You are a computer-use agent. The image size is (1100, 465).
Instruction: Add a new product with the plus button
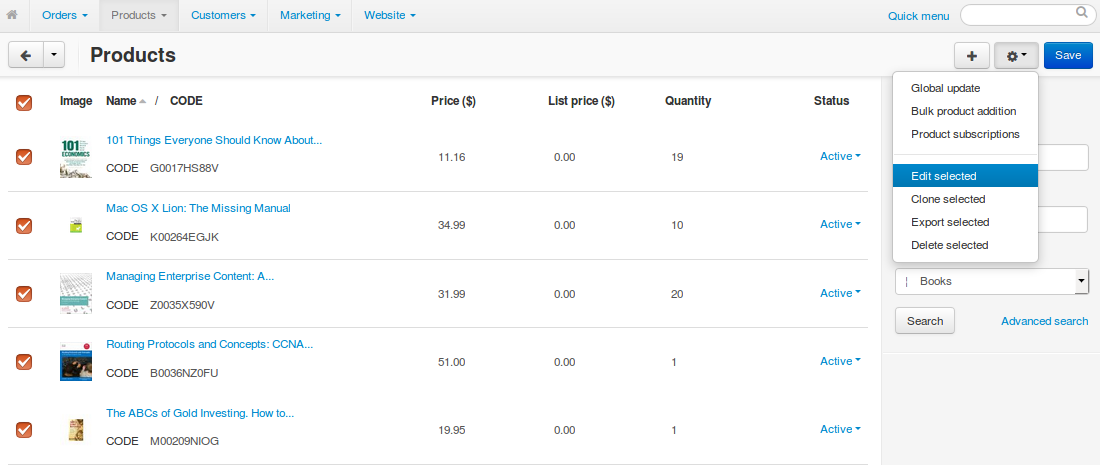(x=972, y=55)
